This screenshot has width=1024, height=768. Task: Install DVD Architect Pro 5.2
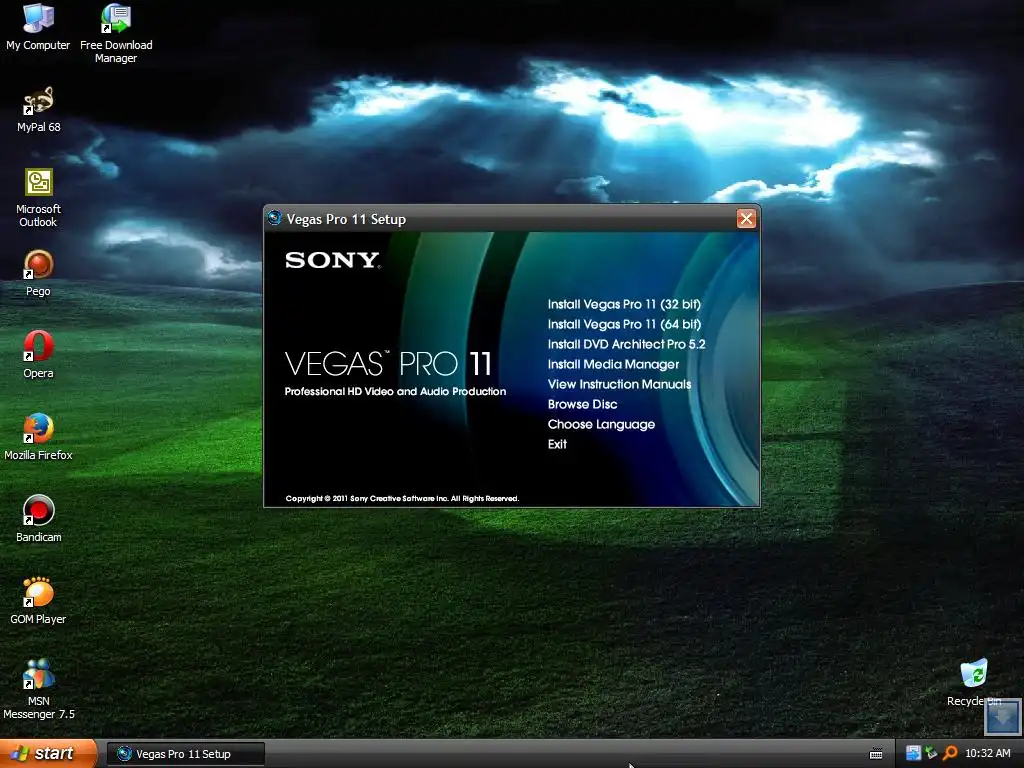pos(626,344)
